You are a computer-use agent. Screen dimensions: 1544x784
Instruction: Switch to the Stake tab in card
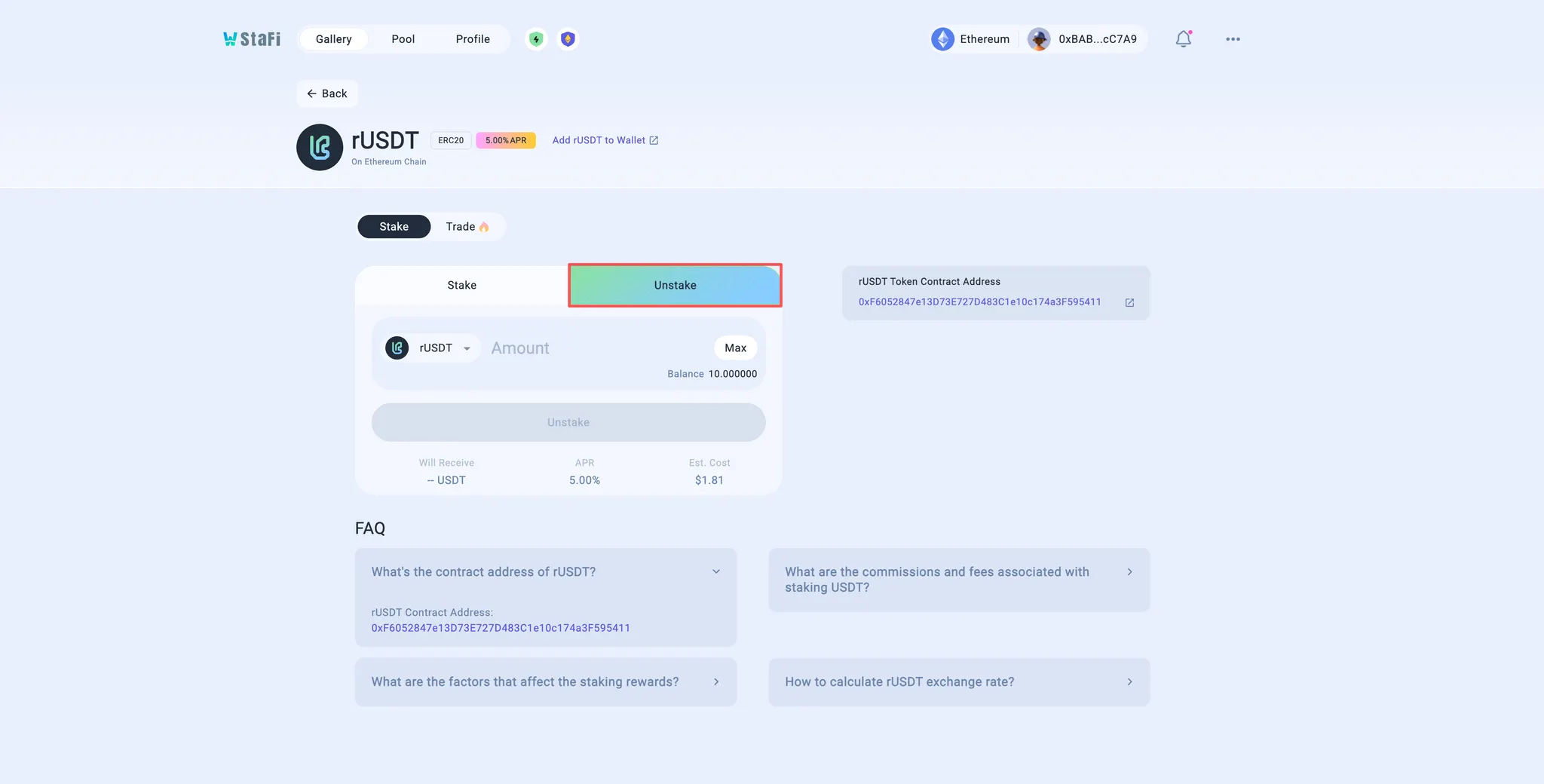click(x=461, y=286)
